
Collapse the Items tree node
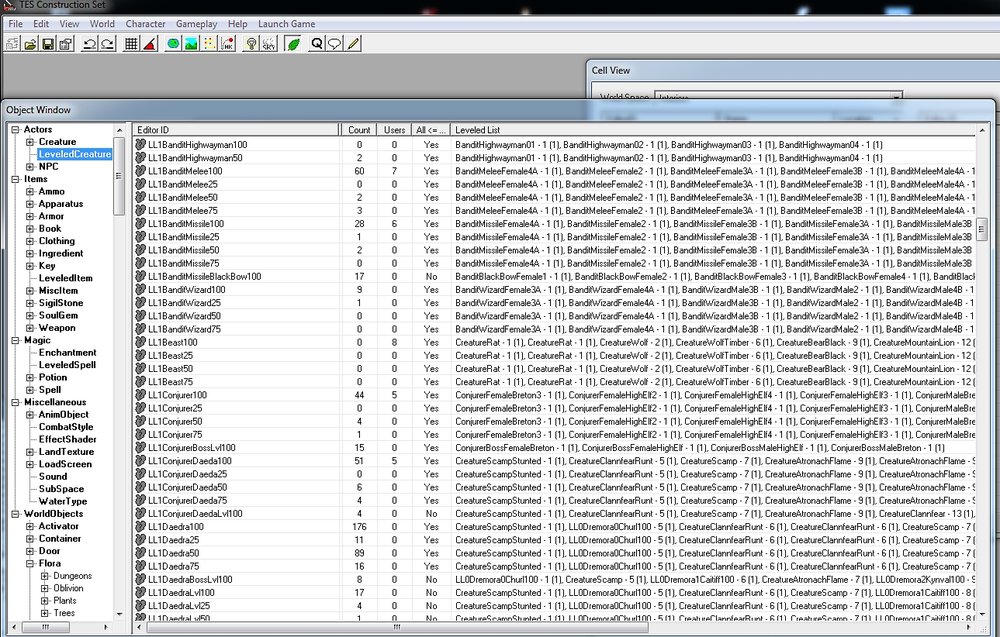point(15,179)
